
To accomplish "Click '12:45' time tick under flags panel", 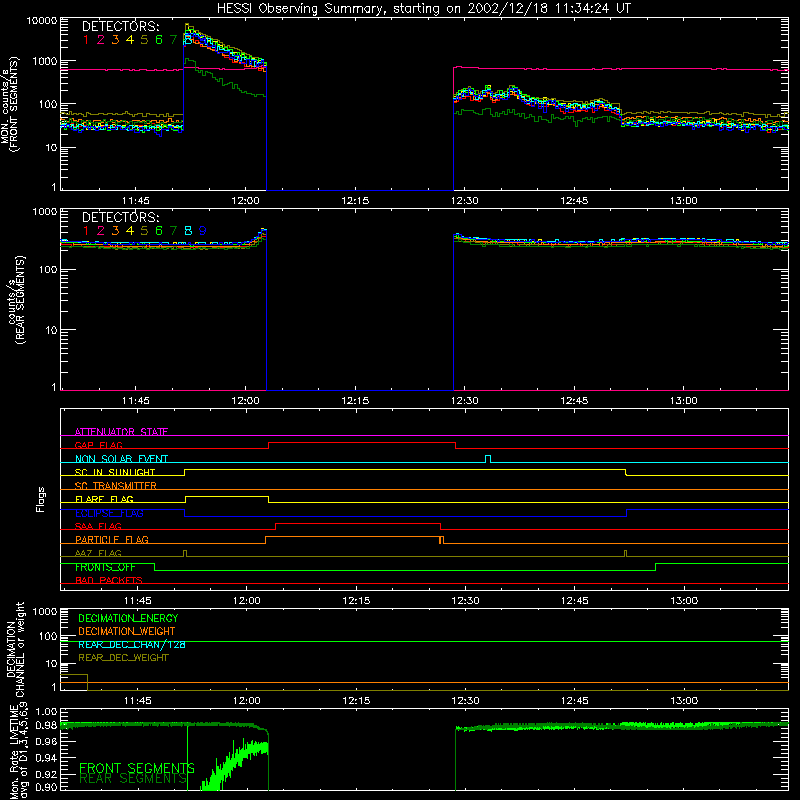I will [574, 601].
